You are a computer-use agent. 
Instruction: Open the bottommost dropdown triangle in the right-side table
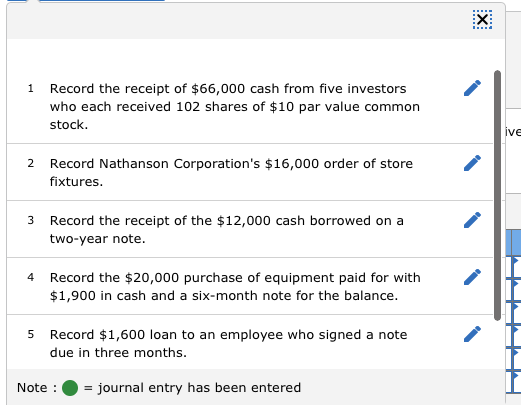[516, 375]
